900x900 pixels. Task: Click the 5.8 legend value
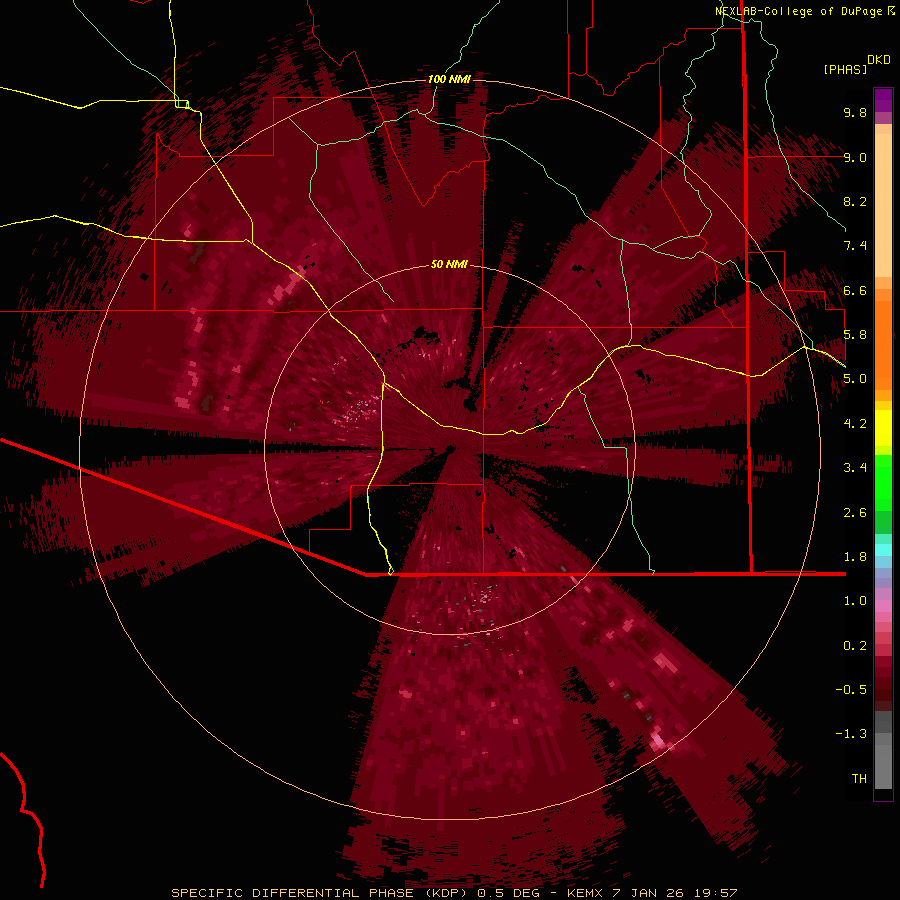855,335
